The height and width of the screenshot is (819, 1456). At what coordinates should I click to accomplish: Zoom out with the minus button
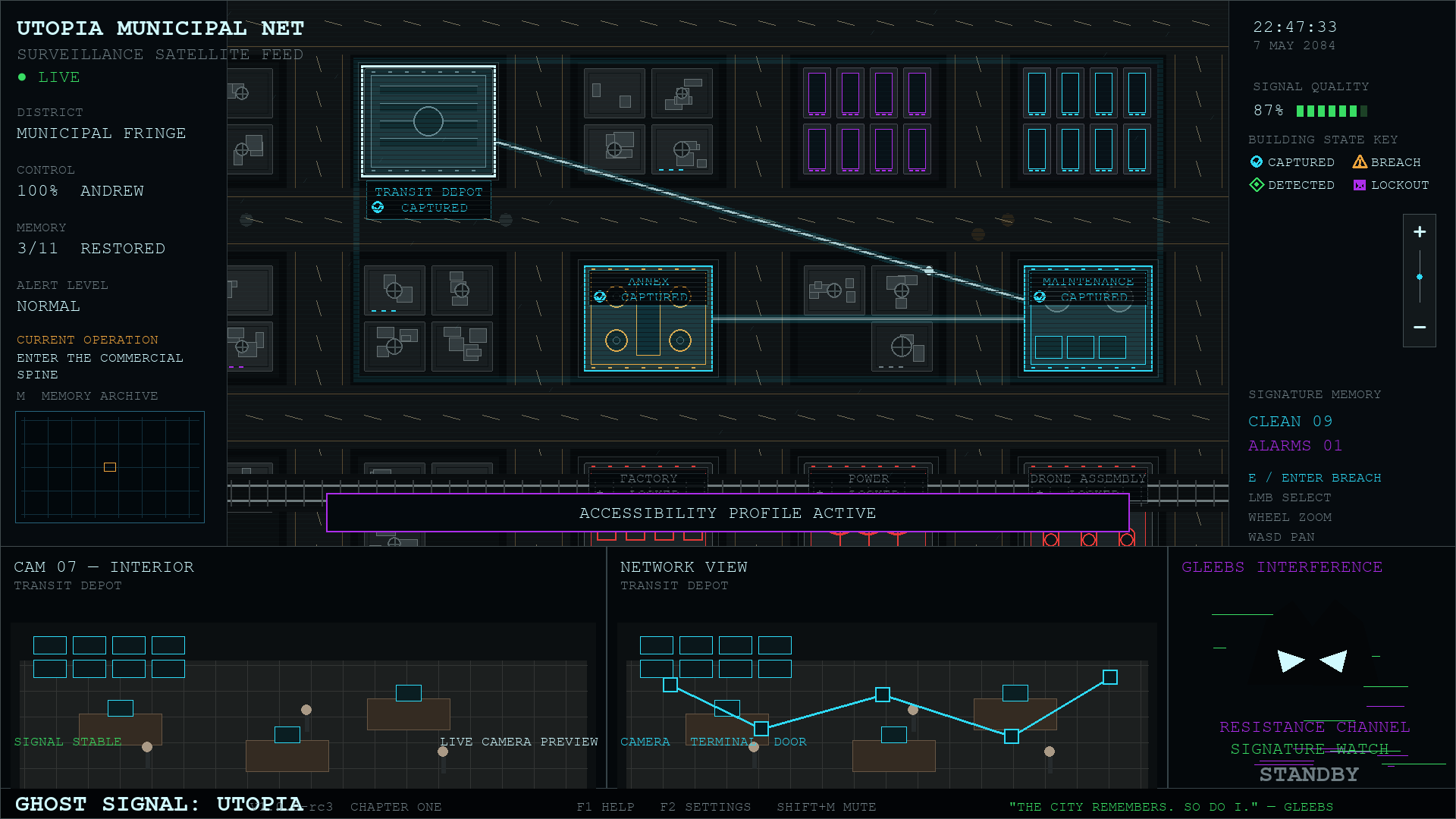[1420, 327]
